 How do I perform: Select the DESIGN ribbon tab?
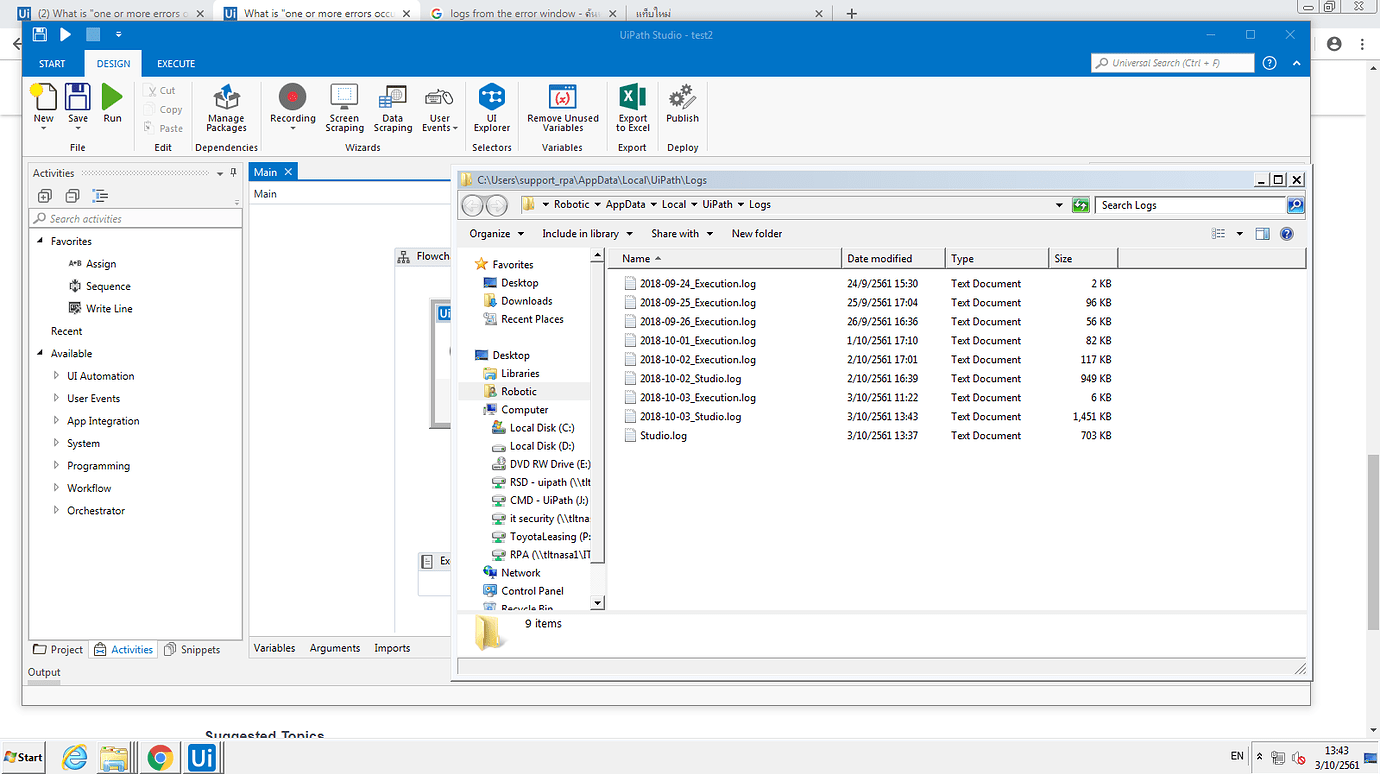pos(113,63)
